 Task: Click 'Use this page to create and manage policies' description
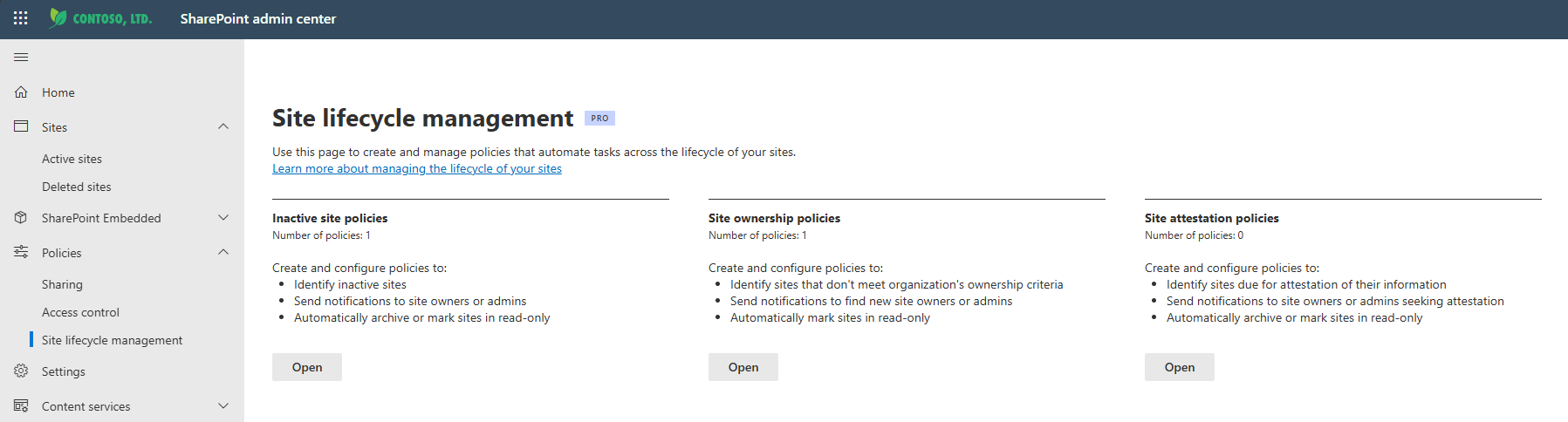[x=534, y=152]
